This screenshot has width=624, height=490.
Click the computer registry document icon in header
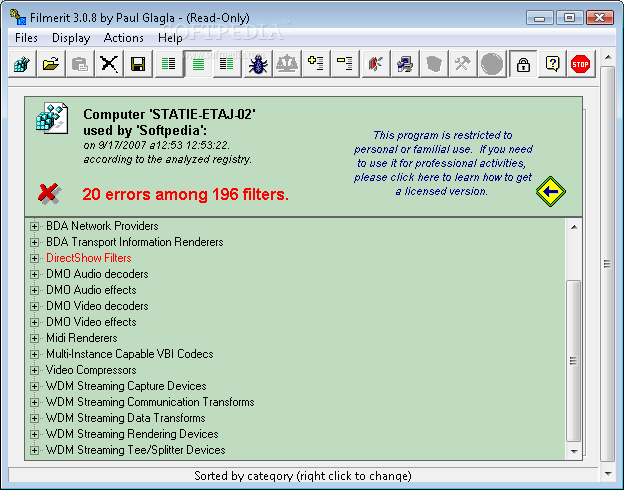(x=52, y=118)
